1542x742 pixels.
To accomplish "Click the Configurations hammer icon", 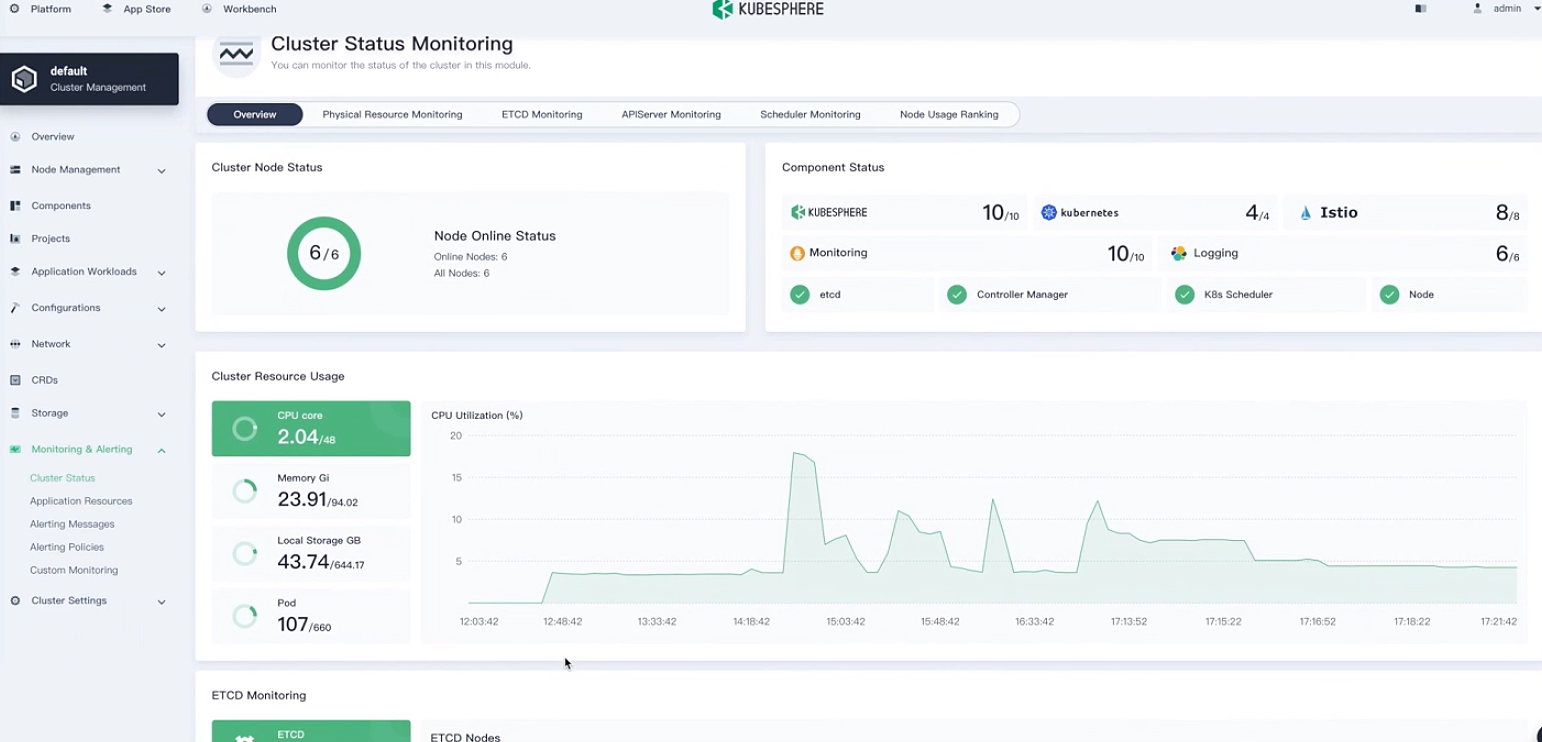I will (x=15, y=308).
